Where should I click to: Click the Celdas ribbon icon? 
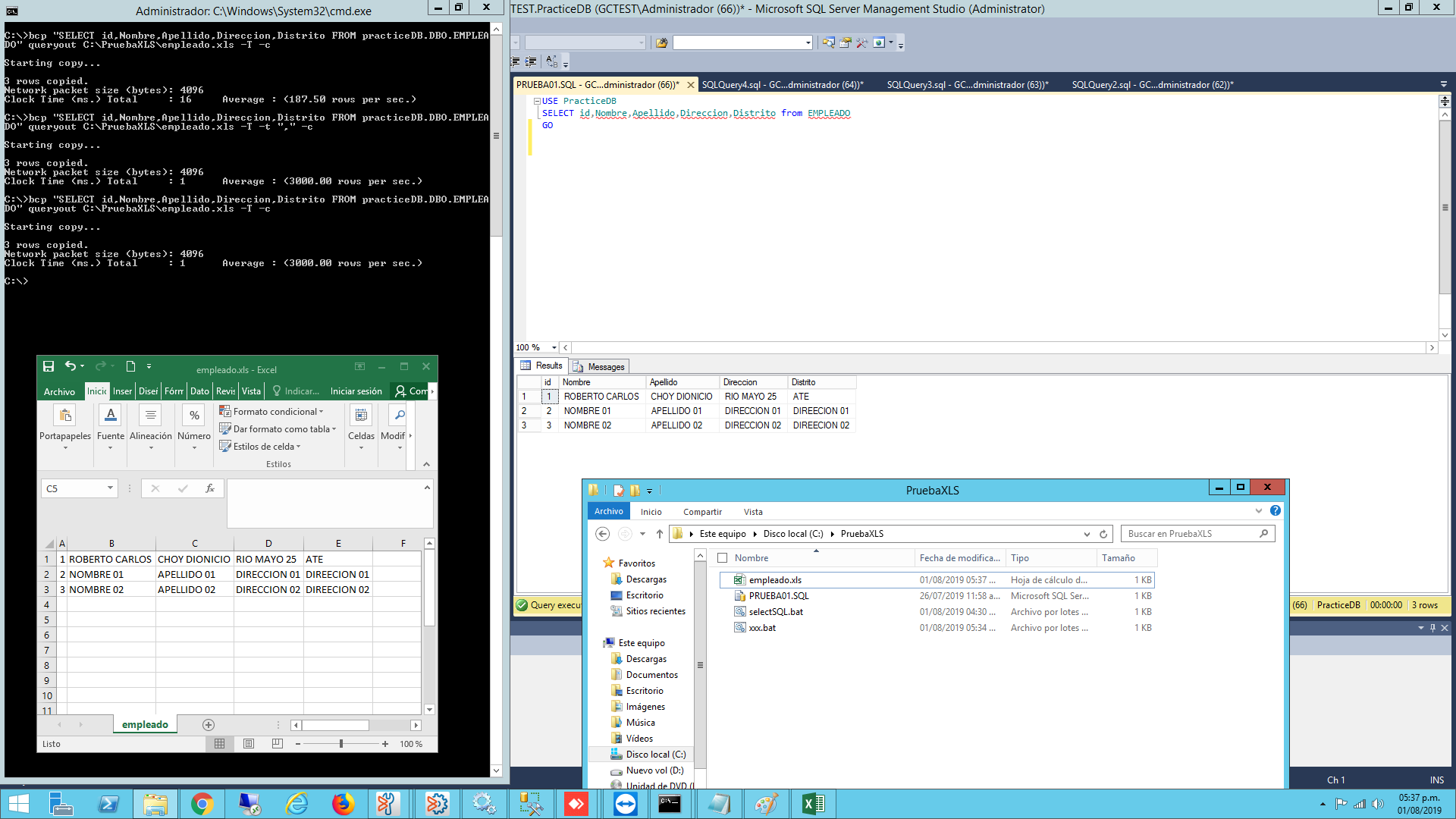(361, 416)
